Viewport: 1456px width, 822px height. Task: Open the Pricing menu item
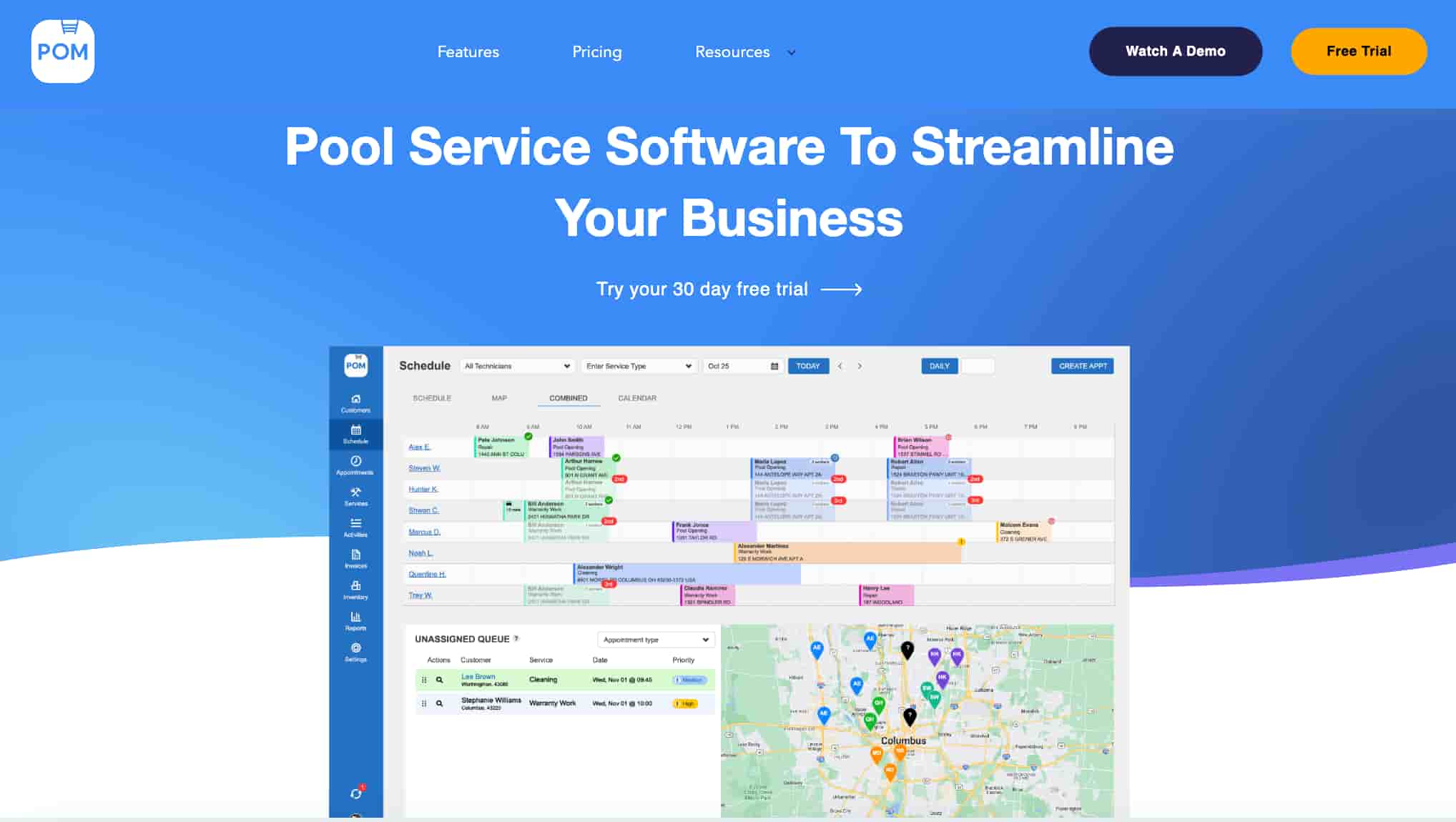click(596, 51)
